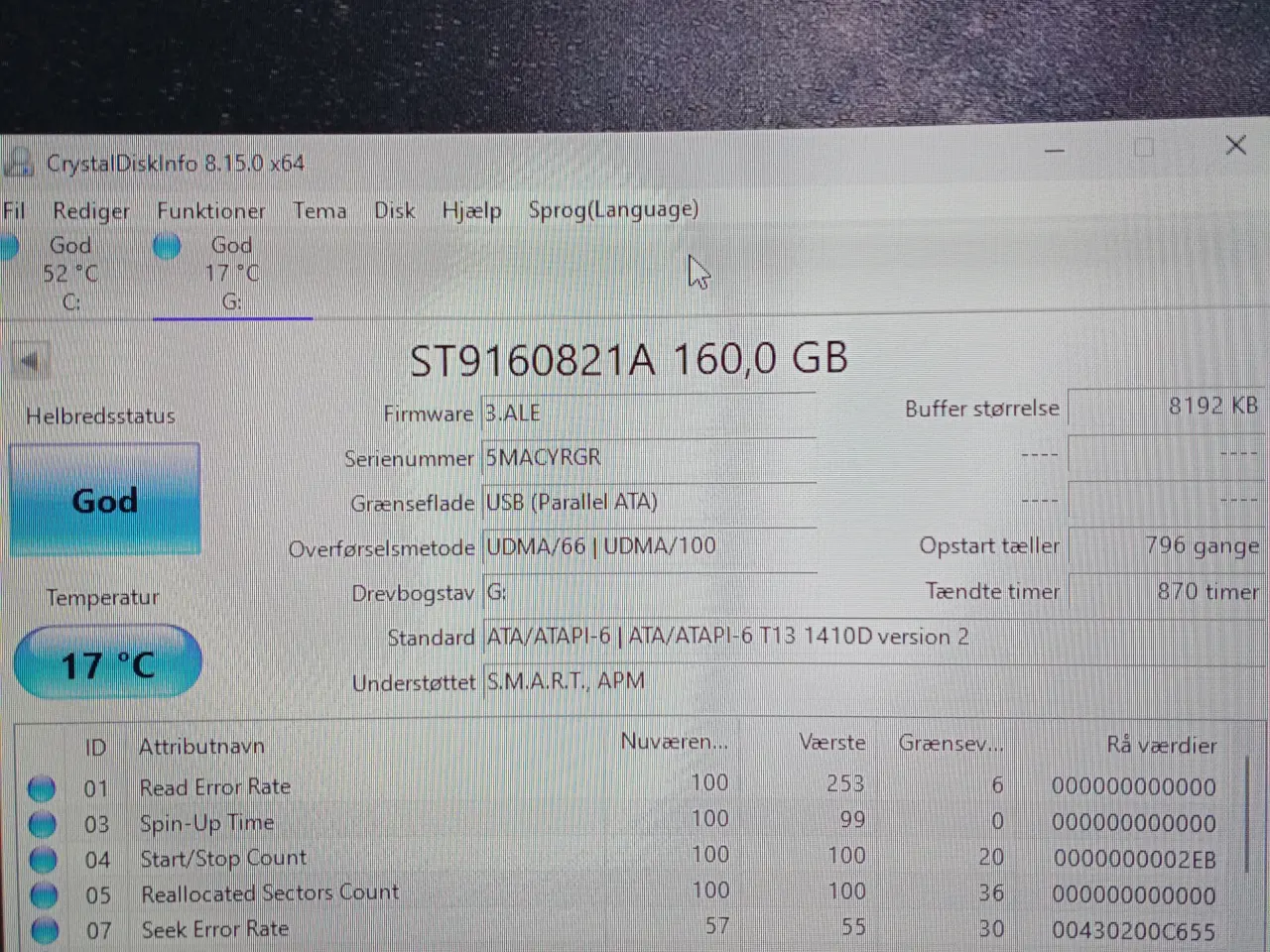1270x952 pixels.
Task: Open the Rediger menu
Action: [x=91, y=210]
